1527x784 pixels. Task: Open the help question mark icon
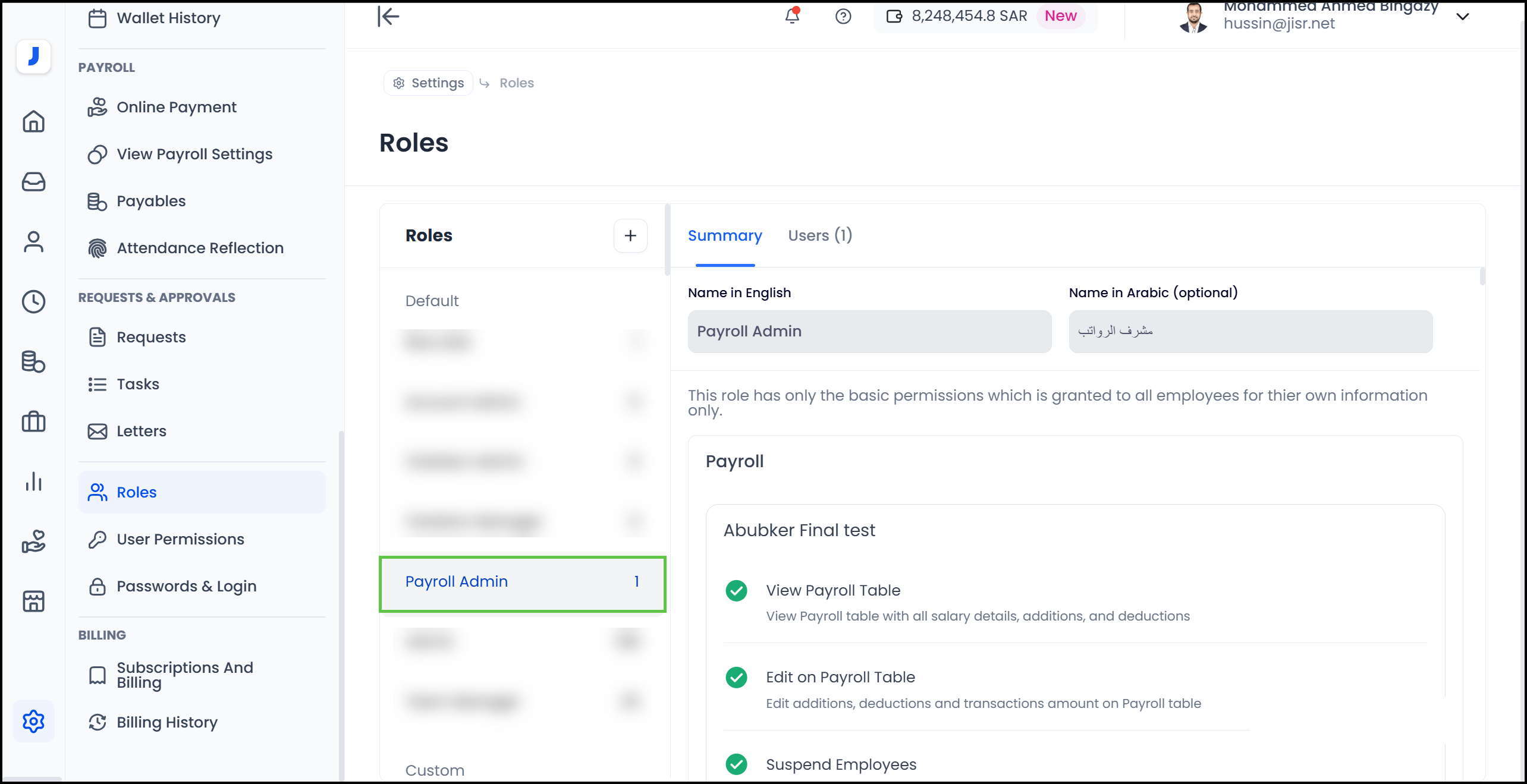tap(843, 16)
